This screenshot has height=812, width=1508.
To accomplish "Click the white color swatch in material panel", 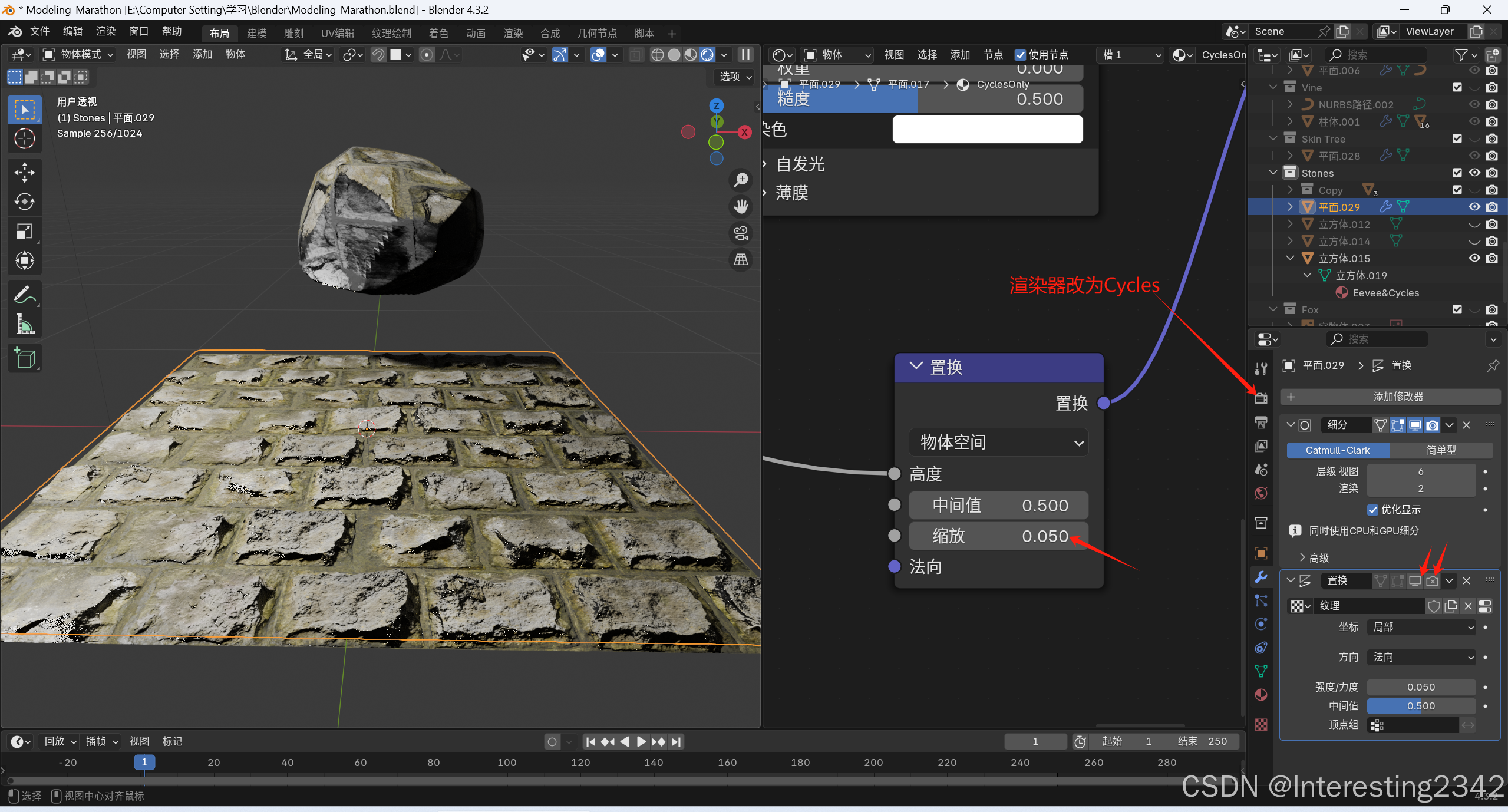I will (x=988, y=130).
